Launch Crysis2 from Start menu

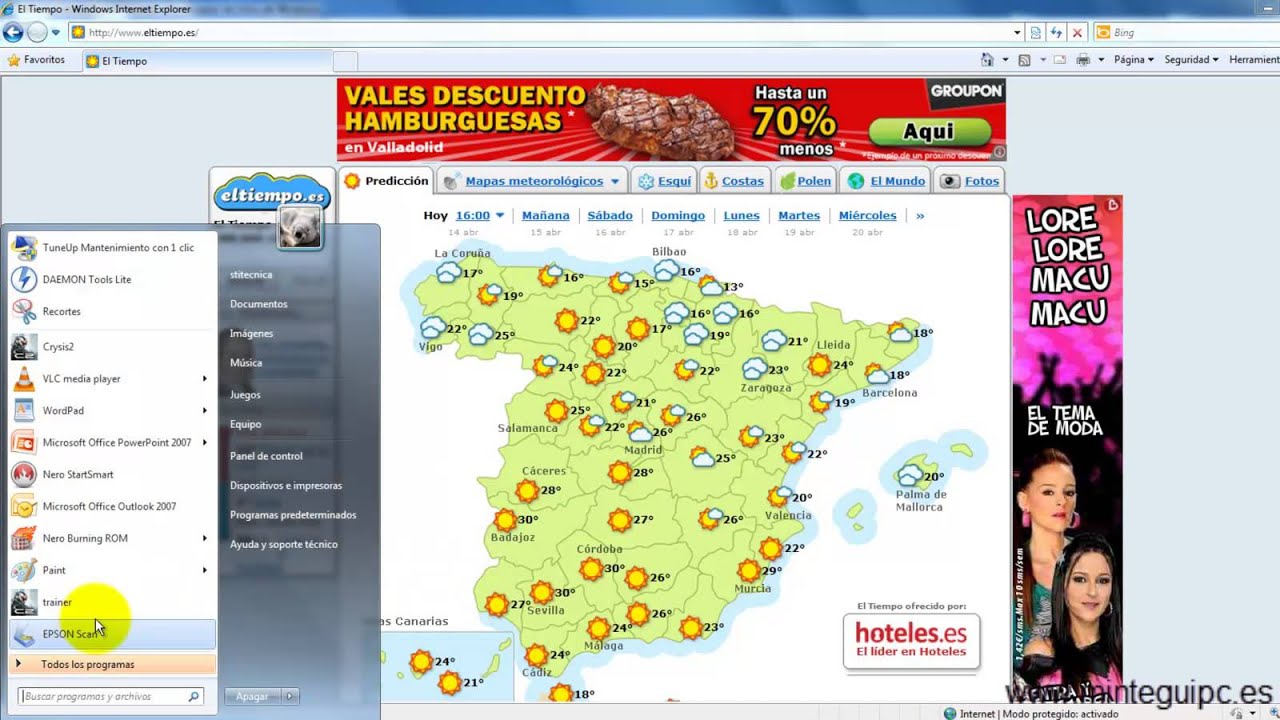click(112, 346)
